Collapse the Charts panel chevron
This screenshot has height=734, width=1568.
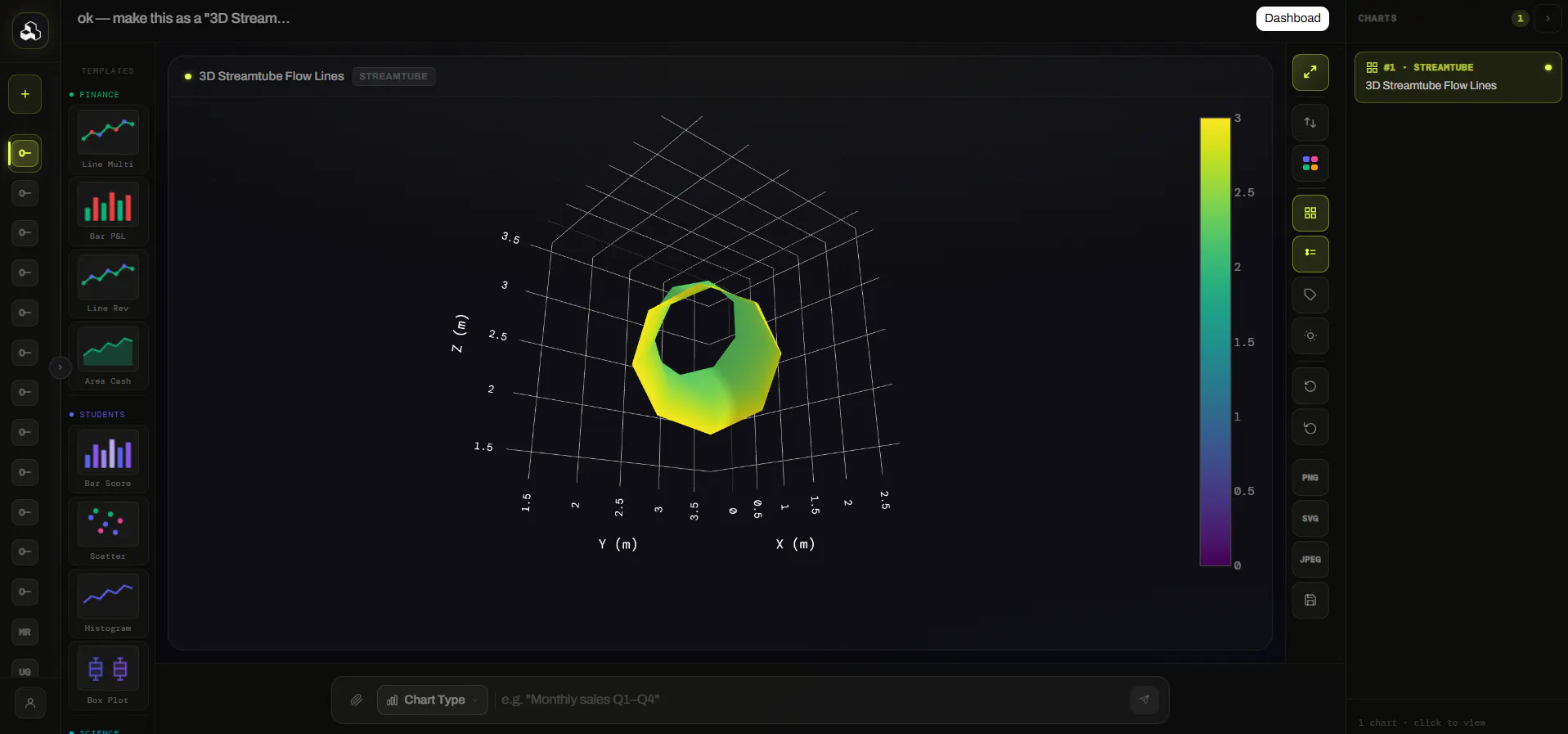click(1548, 18)
